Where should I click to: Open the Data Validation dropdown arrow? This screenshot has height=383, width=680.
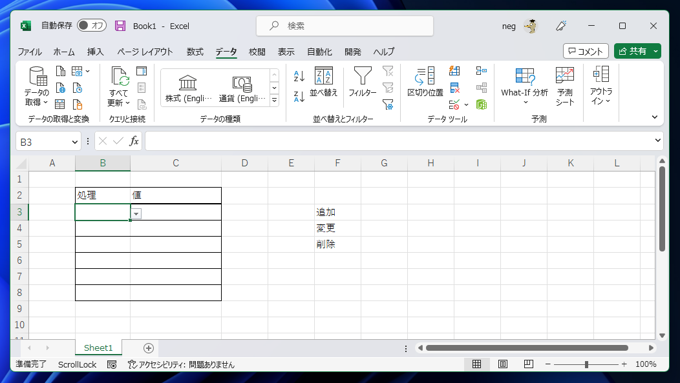pos(466,105)
